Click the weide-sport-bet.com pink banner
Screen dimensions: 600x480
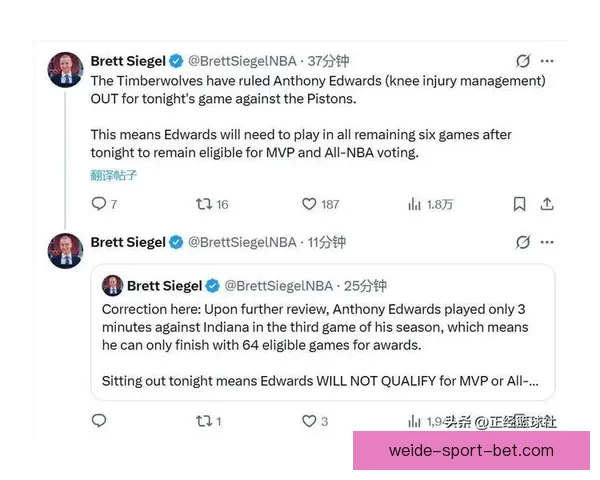(x=471, y=451)
